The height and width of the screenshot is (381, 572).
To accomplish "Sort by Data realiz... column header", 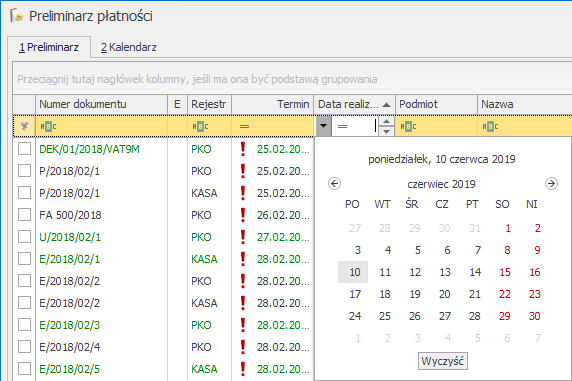I will (355, 104).
